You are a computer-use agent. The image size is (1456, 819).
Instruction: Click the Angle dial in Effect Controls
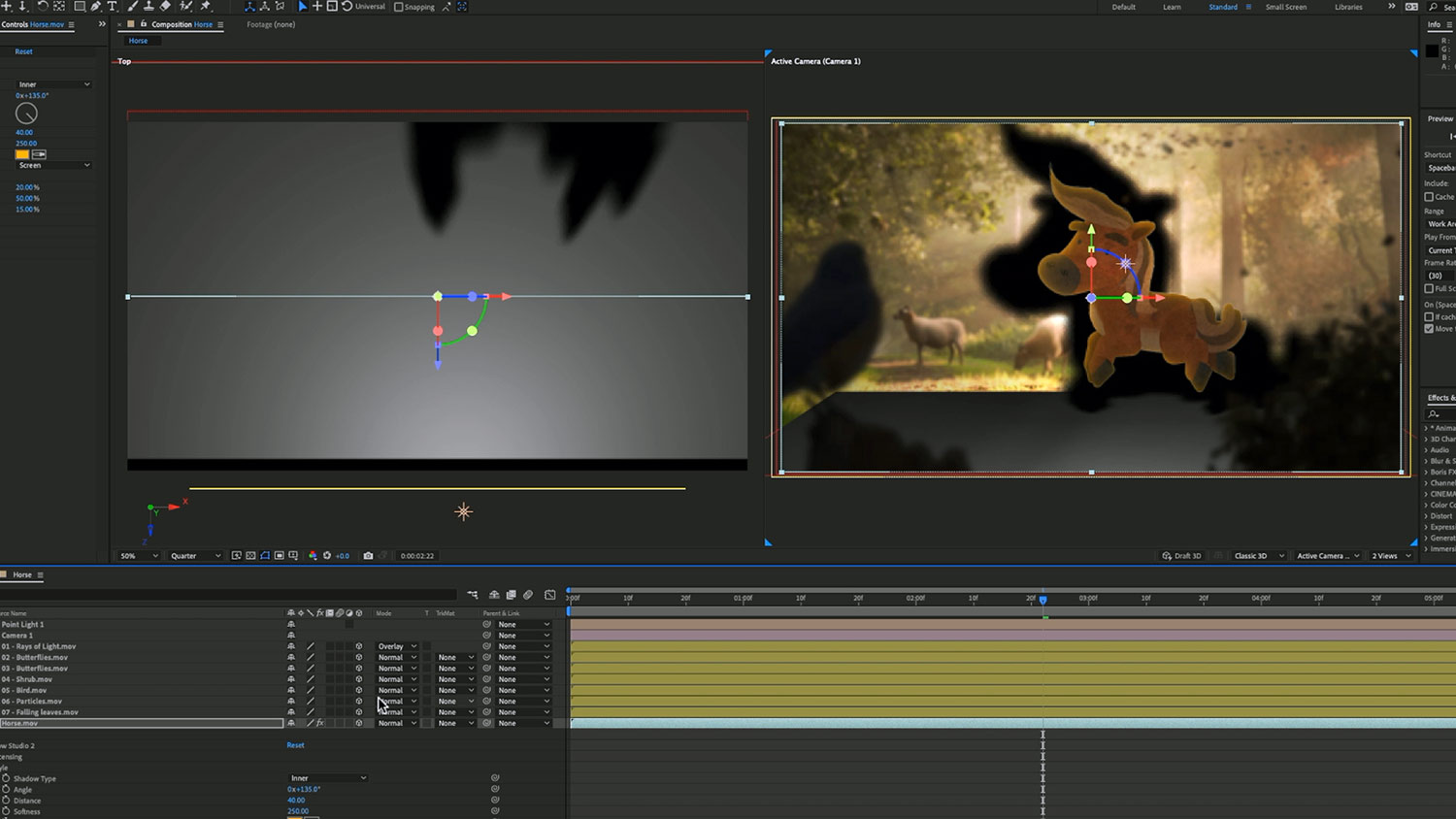coord(26,114)
